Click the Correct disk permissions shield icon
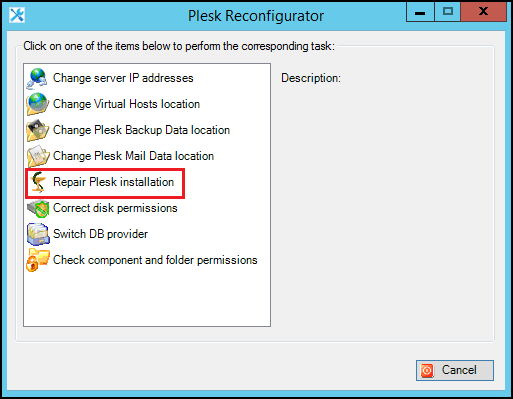This screenshot has width=513, height=399. click(38, 208)
